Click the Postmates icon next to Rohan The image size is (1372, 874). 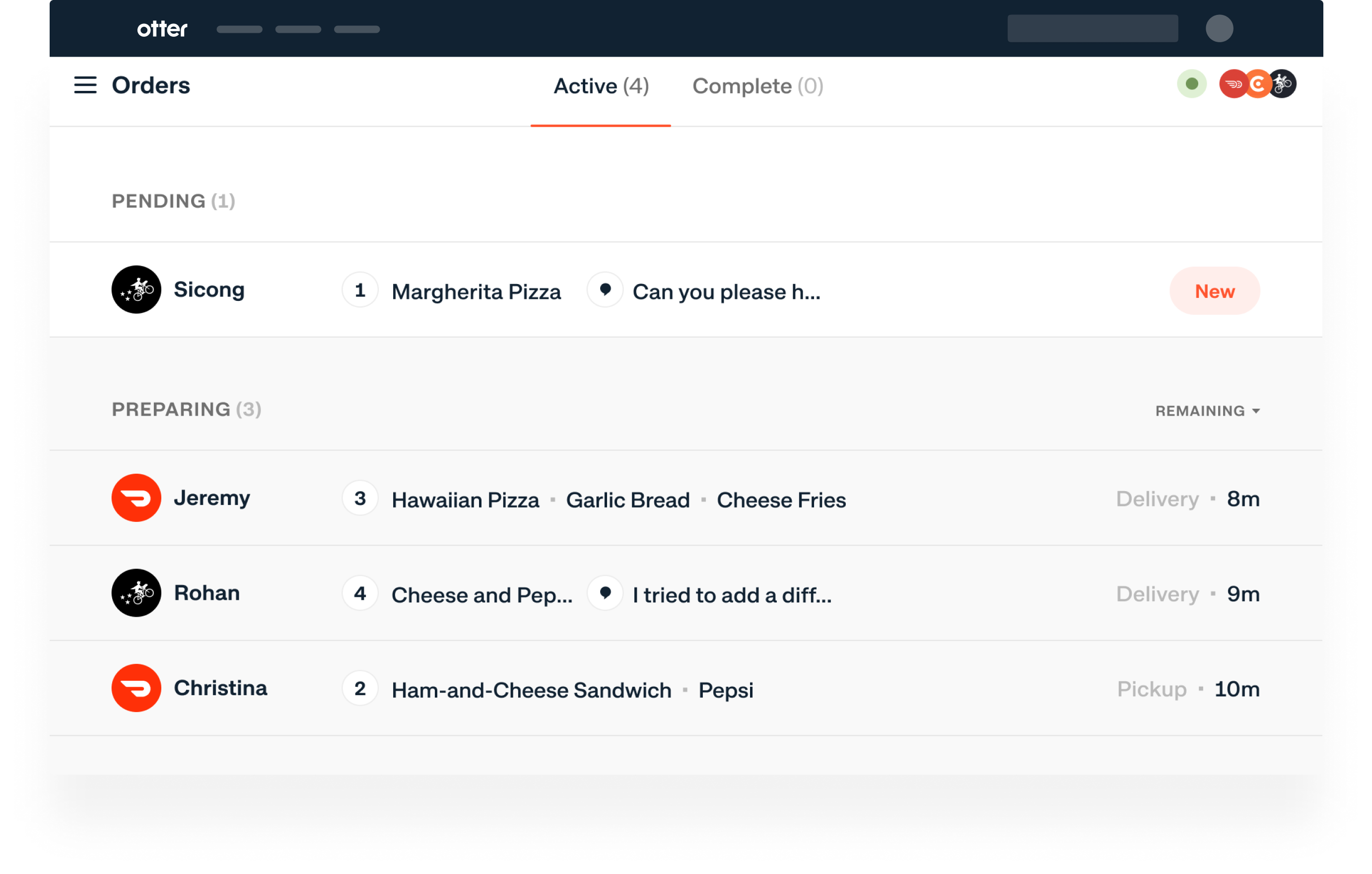136,593
